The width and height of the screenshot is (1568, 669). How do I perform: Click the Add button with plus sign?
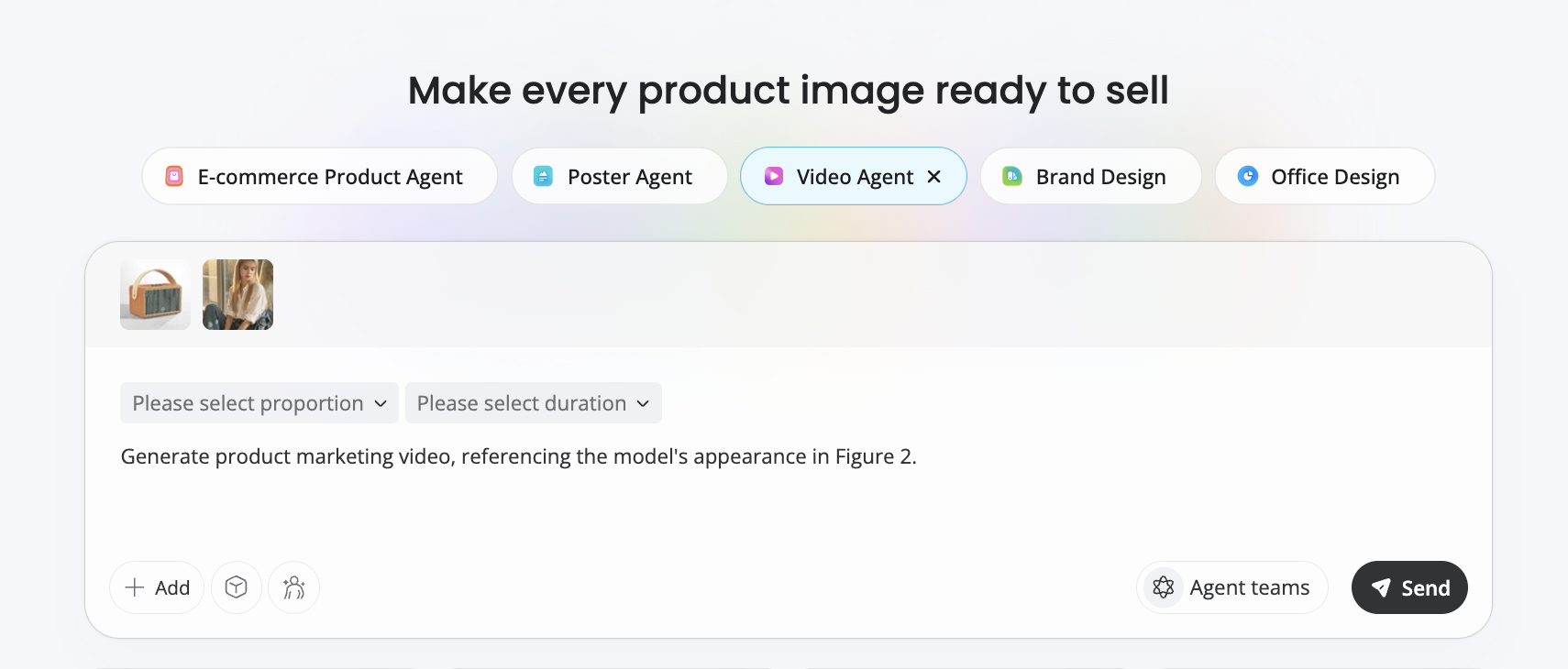pos(157,587)
